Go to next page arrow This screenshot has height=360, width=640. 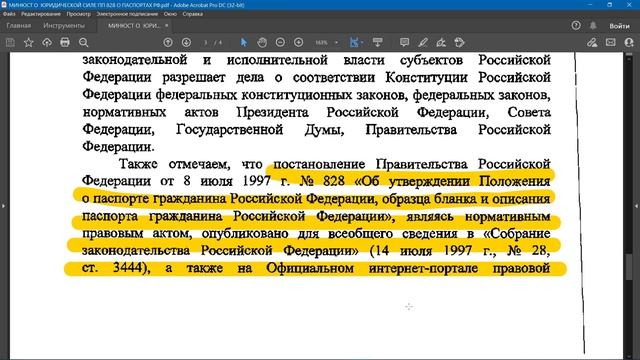186,42
